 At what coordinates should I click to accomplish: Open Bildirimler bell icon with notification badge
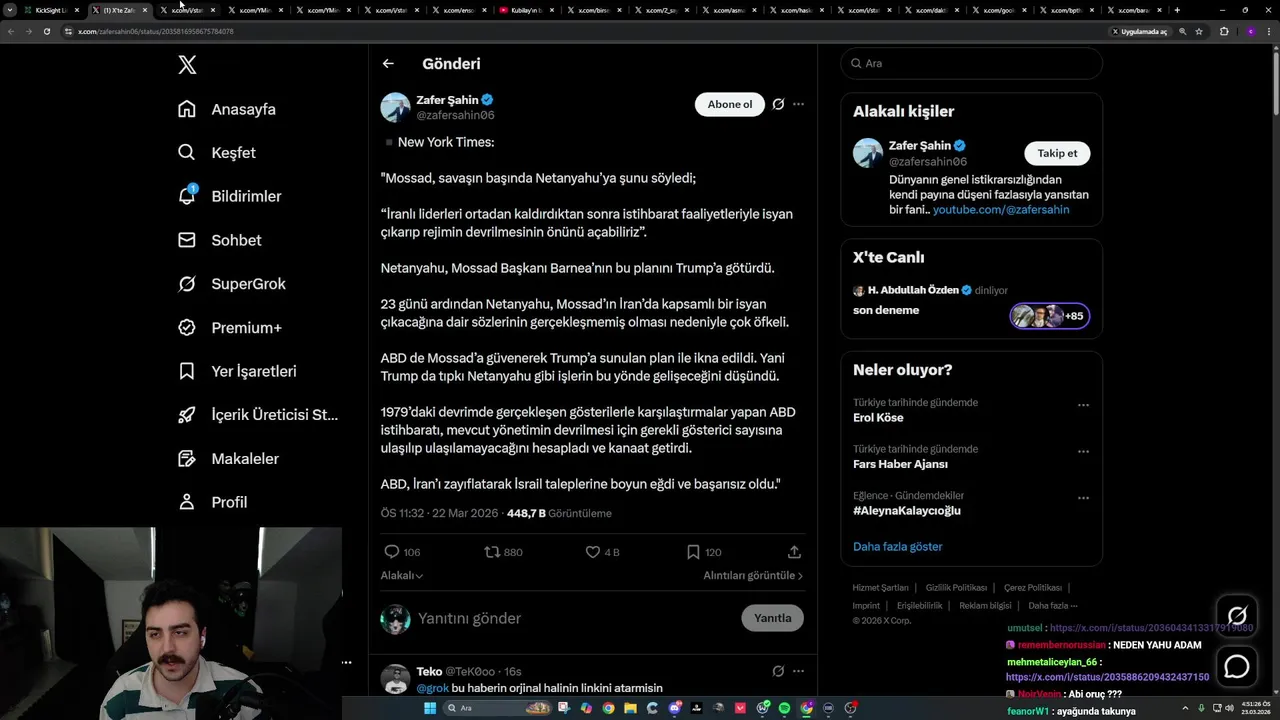[187, 196]
